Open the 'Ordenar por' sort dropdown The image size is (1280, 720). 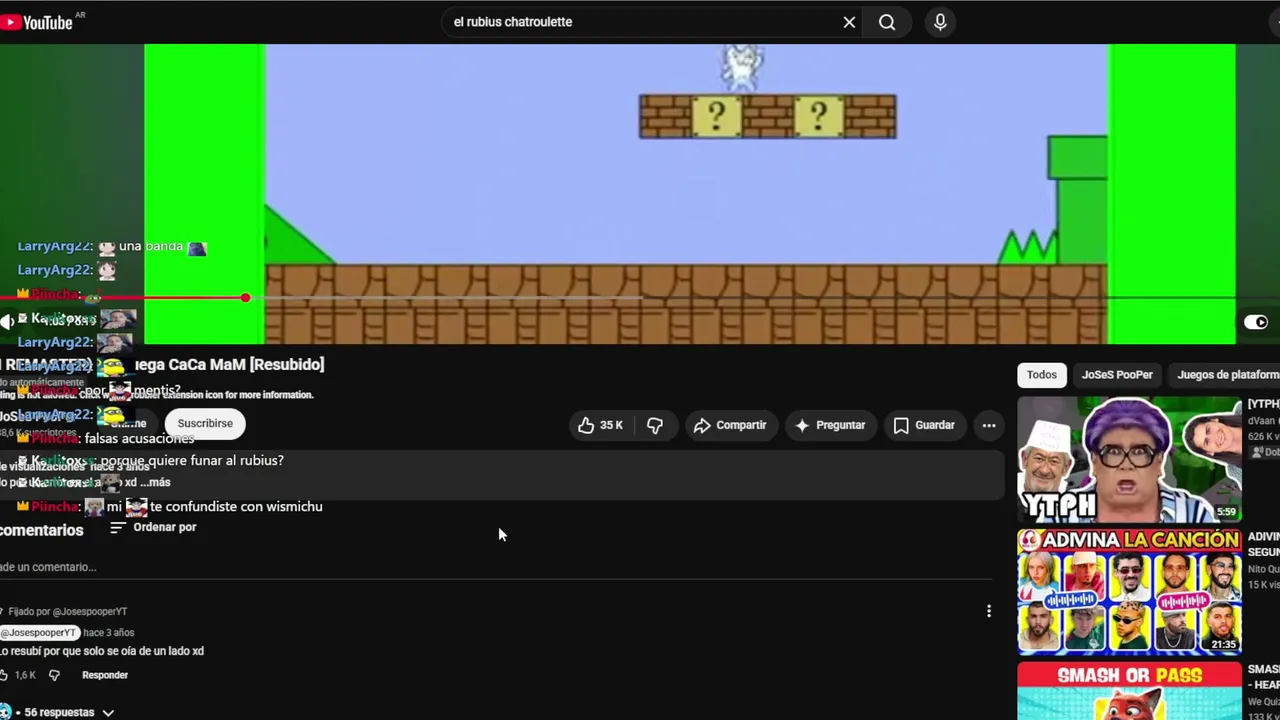153,527
